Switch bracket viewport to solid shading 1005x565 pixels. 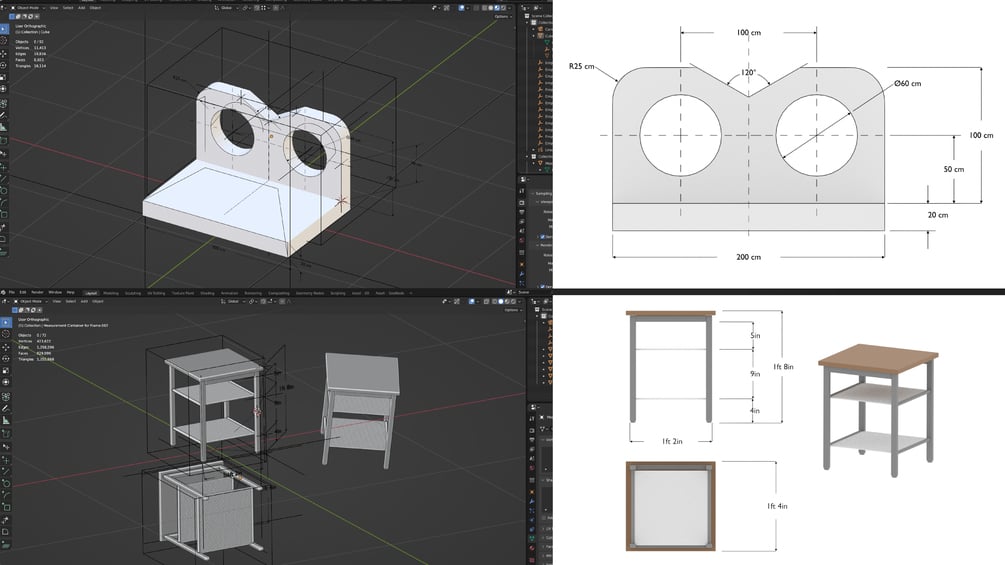tap(490, 8)
